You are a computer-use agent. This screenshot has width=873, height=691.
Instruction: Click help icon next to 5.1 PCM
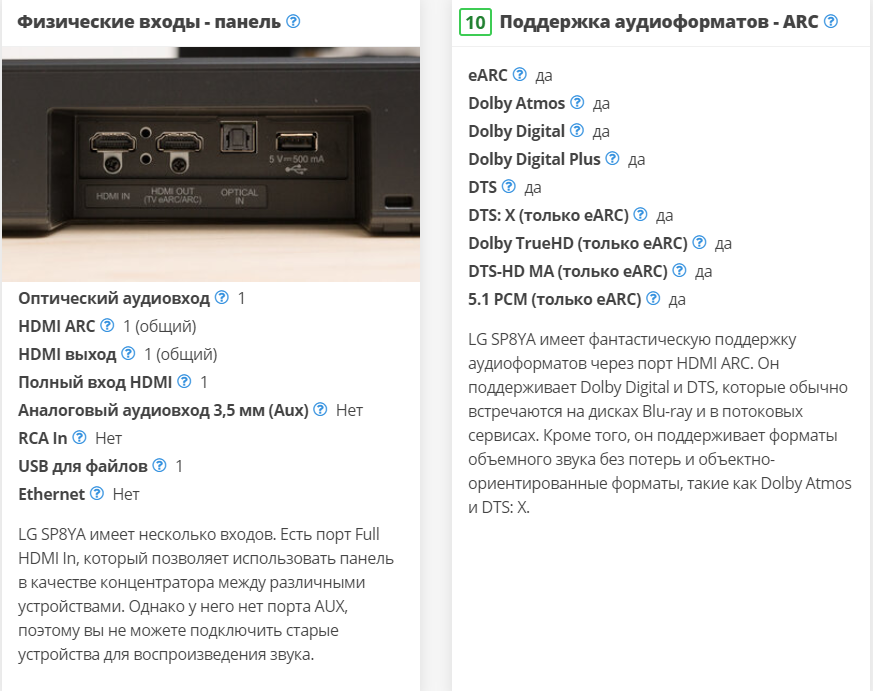[653, 298]
